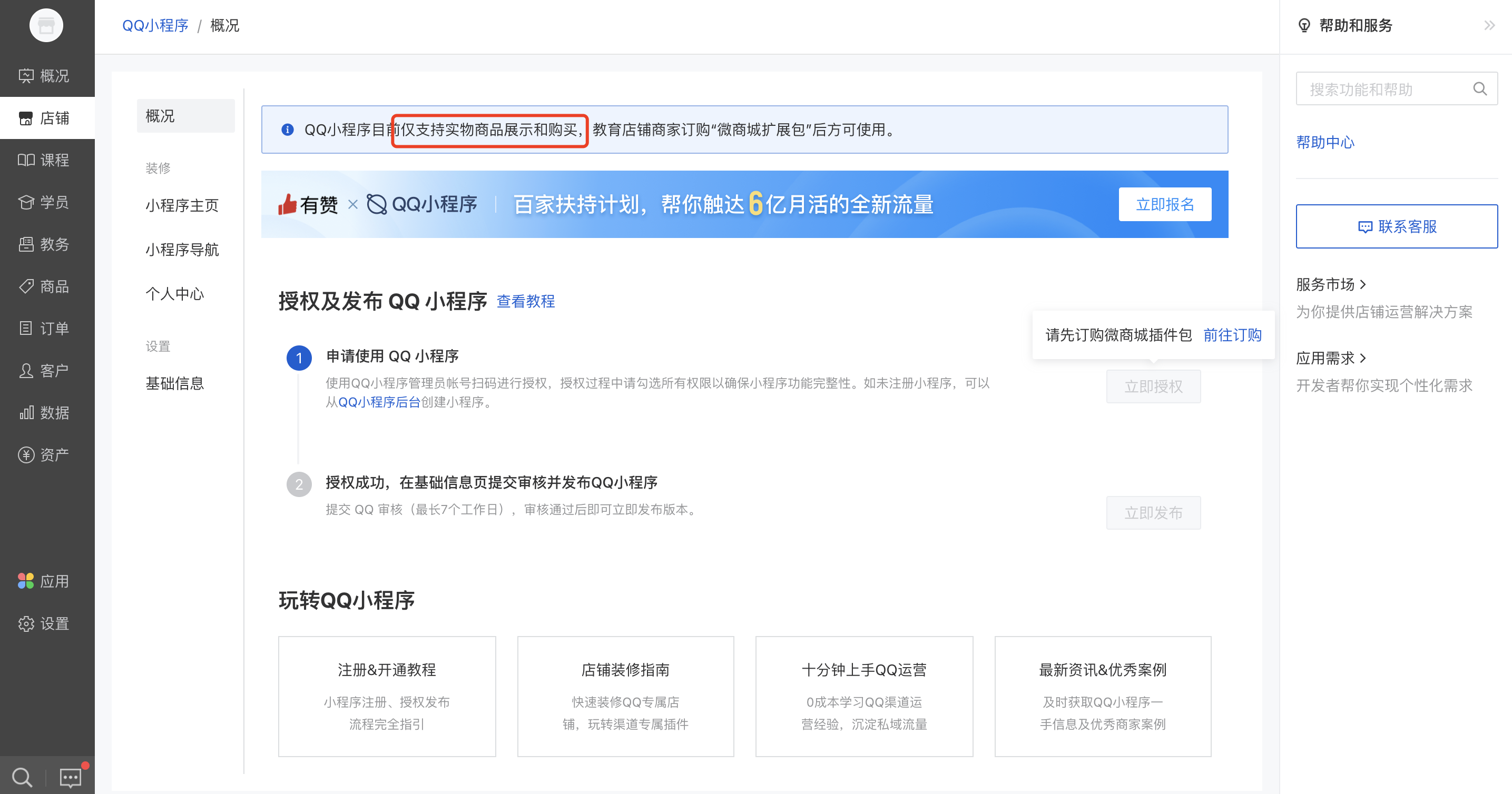
Task: Click 联系客服 button
Action: [1397, 226]
